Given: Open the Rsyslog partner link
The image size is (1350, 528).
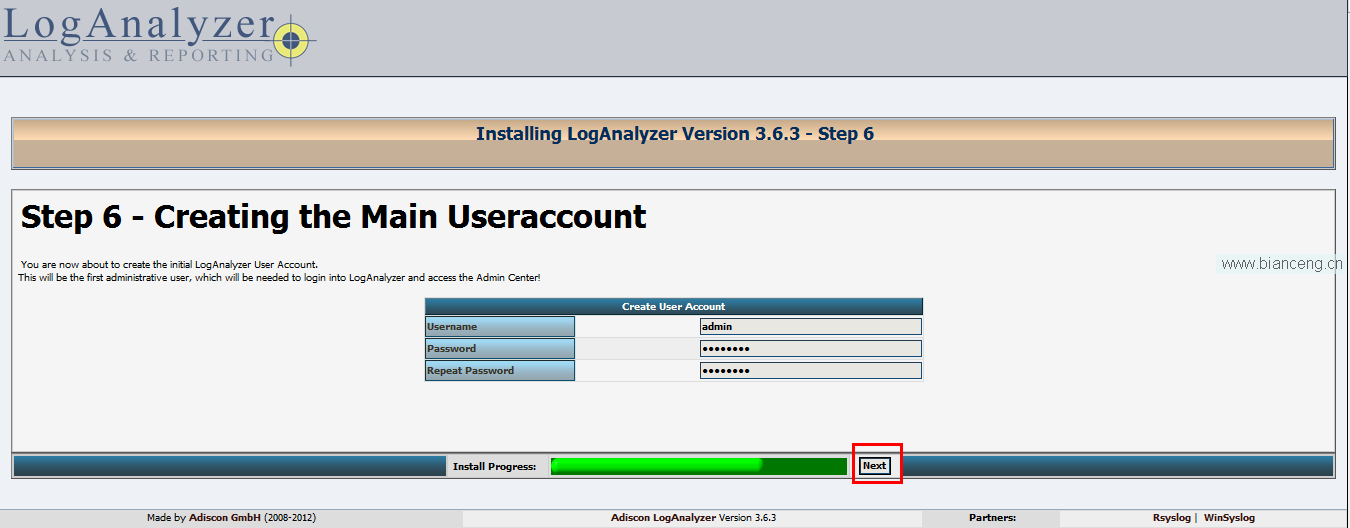Looking at the screenshot, I should 1171,518.
